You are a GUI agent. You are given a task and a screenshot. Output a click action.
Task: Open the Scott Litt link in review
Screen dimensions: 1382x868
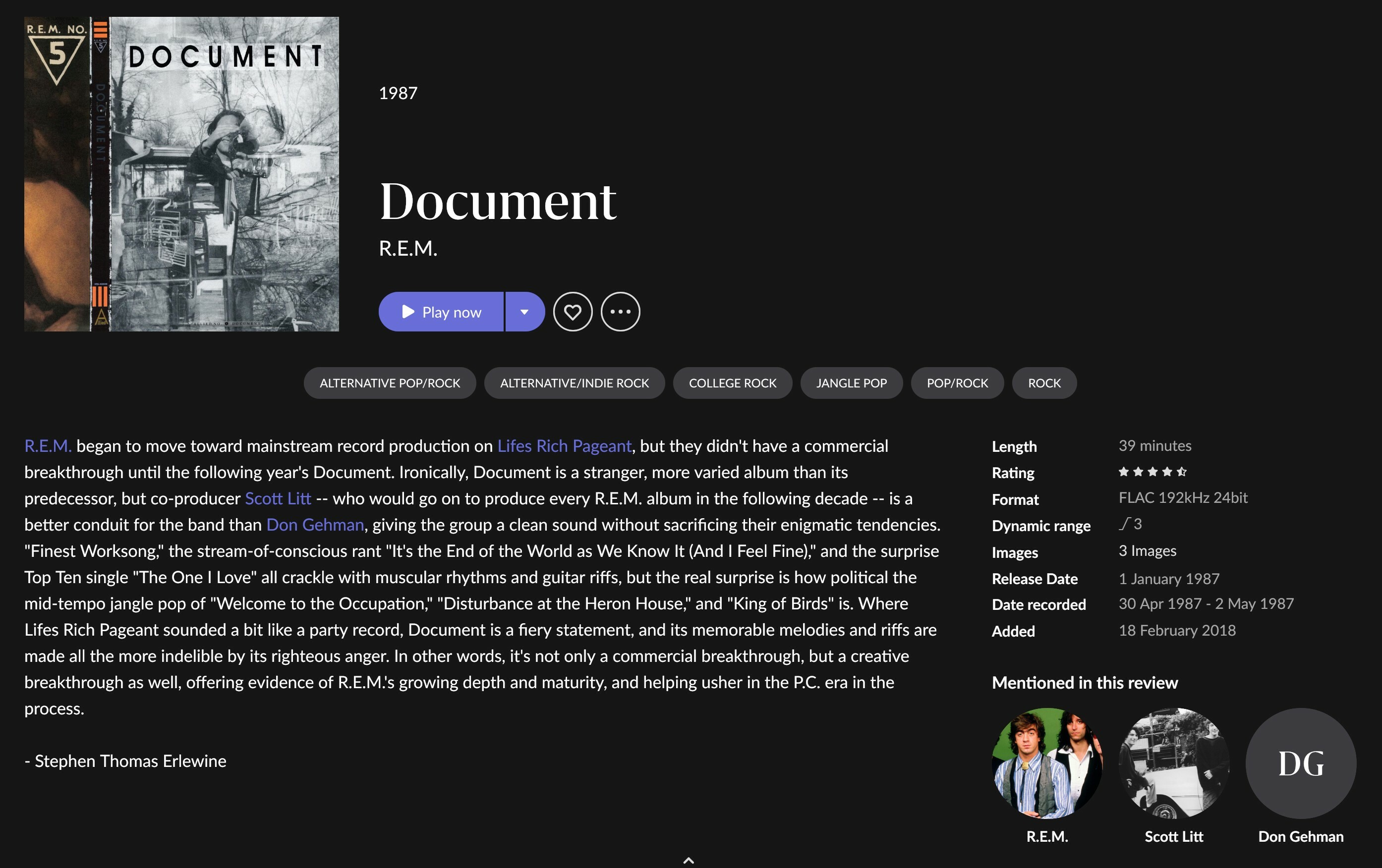click(278, 498)
